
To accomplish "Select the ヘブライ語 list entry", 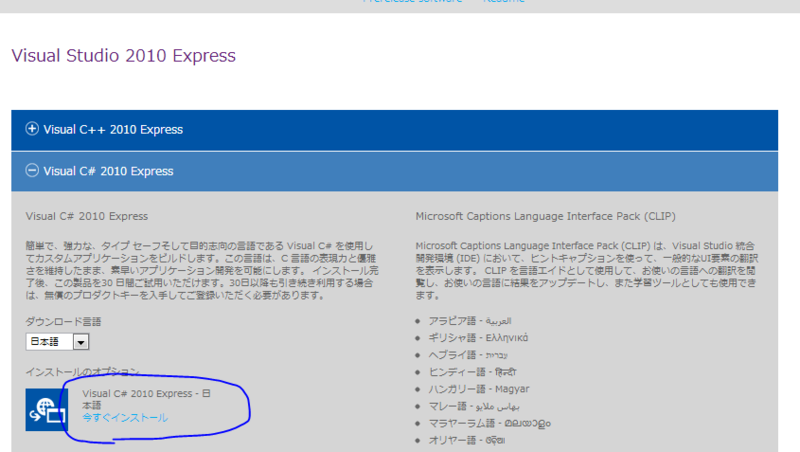I will click(468, 355).
